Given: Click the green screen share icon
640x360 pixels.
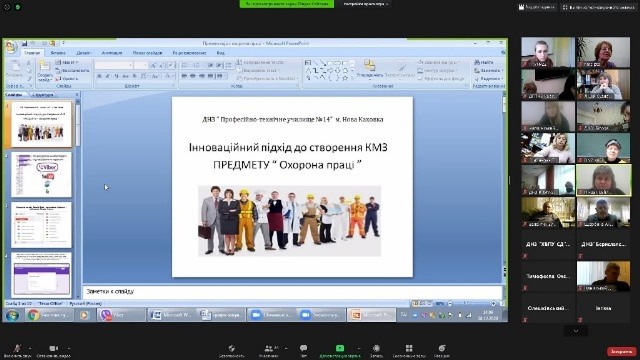Looking at the screenshot, I should coord(340,348).
